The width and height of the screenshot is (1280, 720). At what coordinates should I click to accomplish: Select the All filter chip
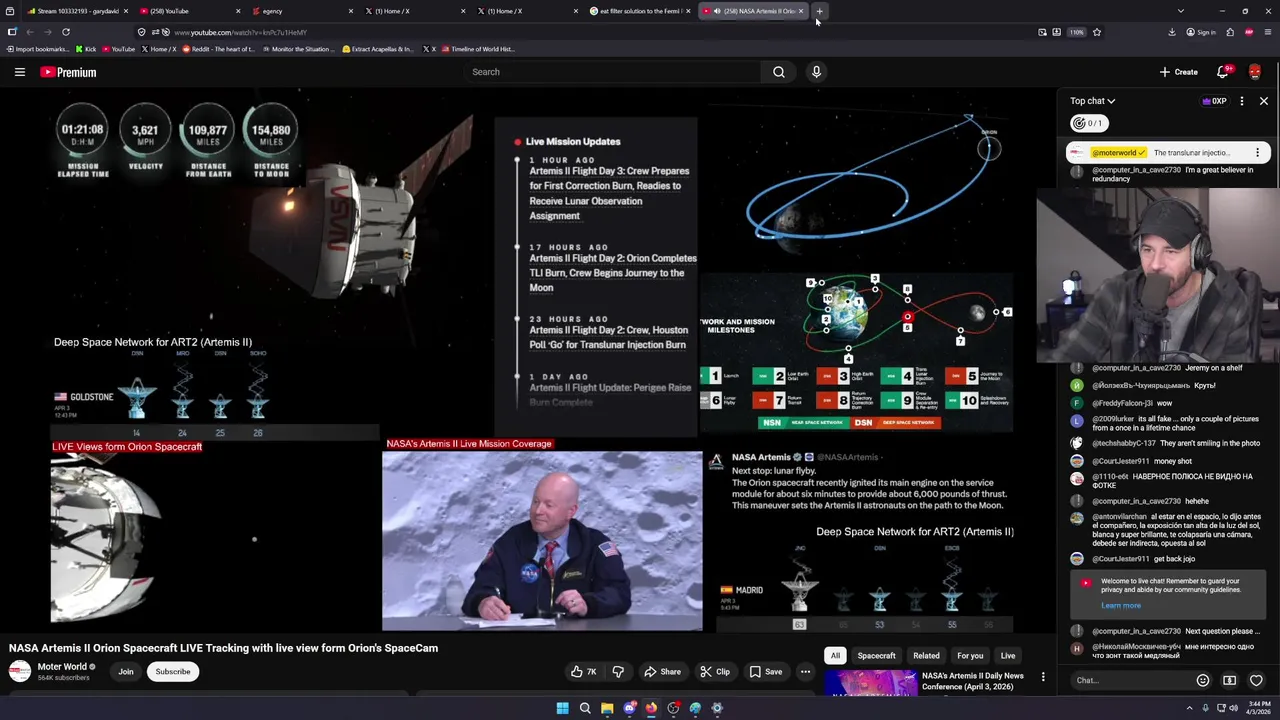[835, 656]
